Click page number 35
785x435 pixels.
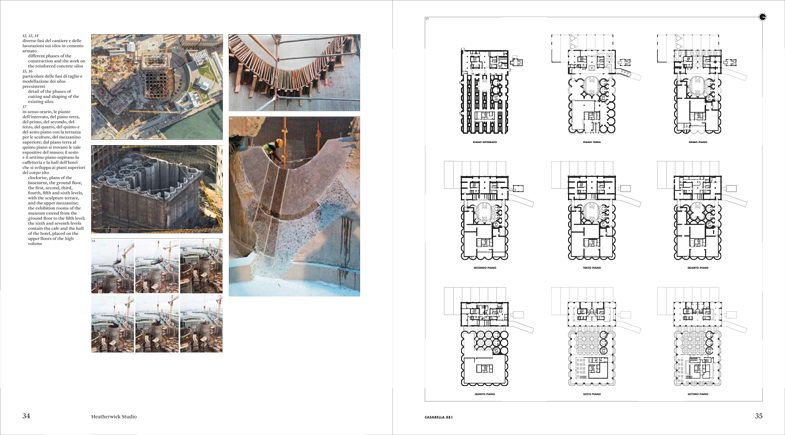758,415
